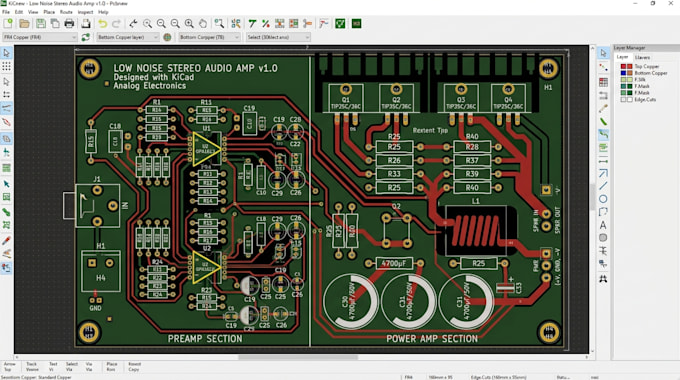Click the U1 op-amp triangle on board
The width and height of the screenshot is (680, 380).
tap(206, 149)
